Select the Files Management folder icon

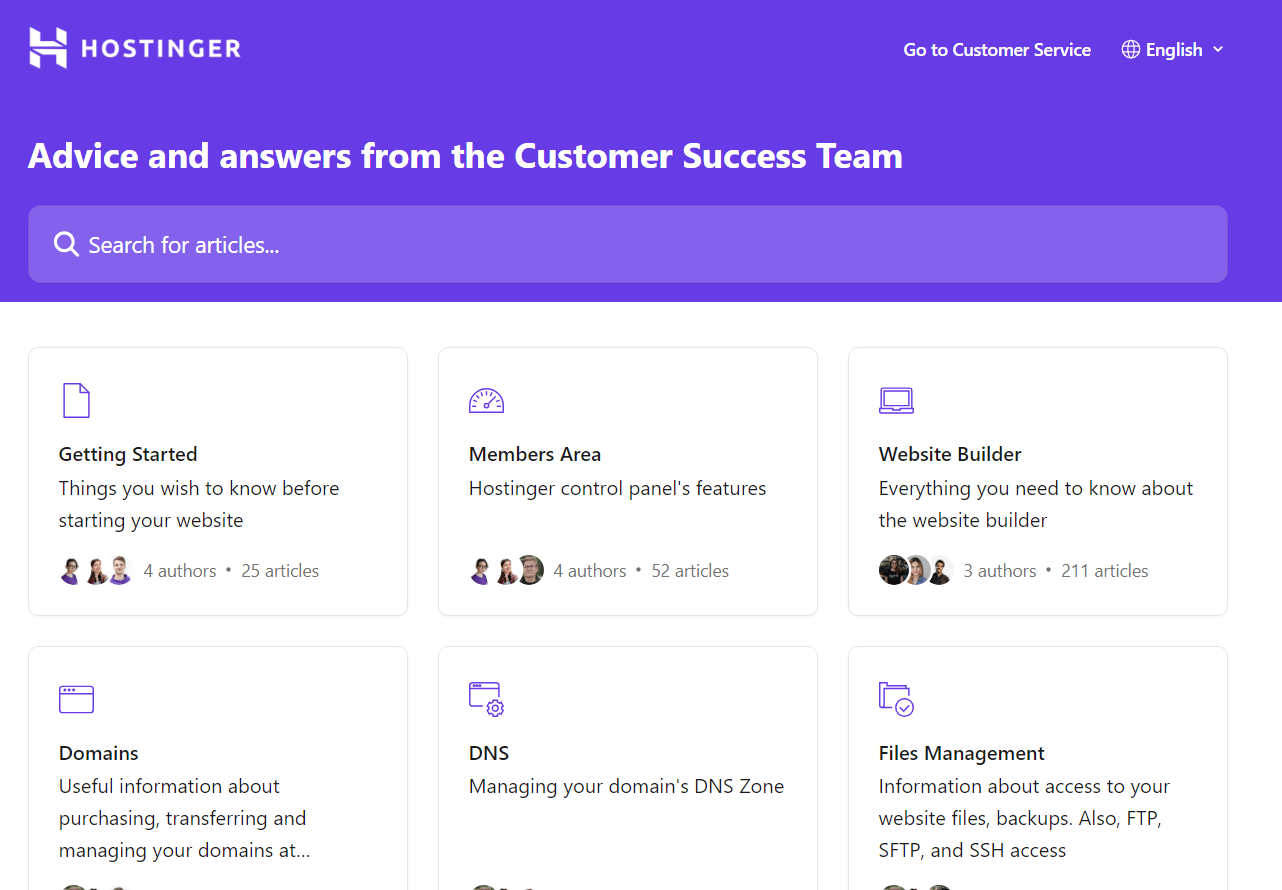(896, 698)
